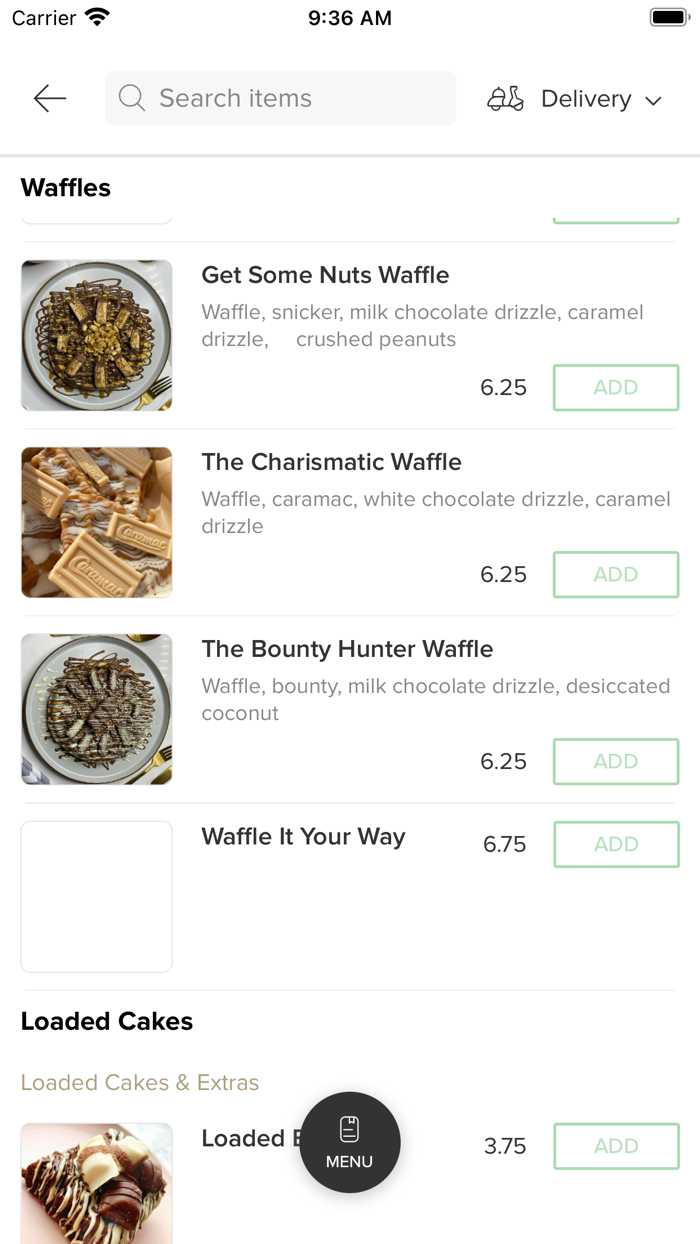
Task: Add The Bounty Hunter Waffle
Action: [x=616, y=761]
